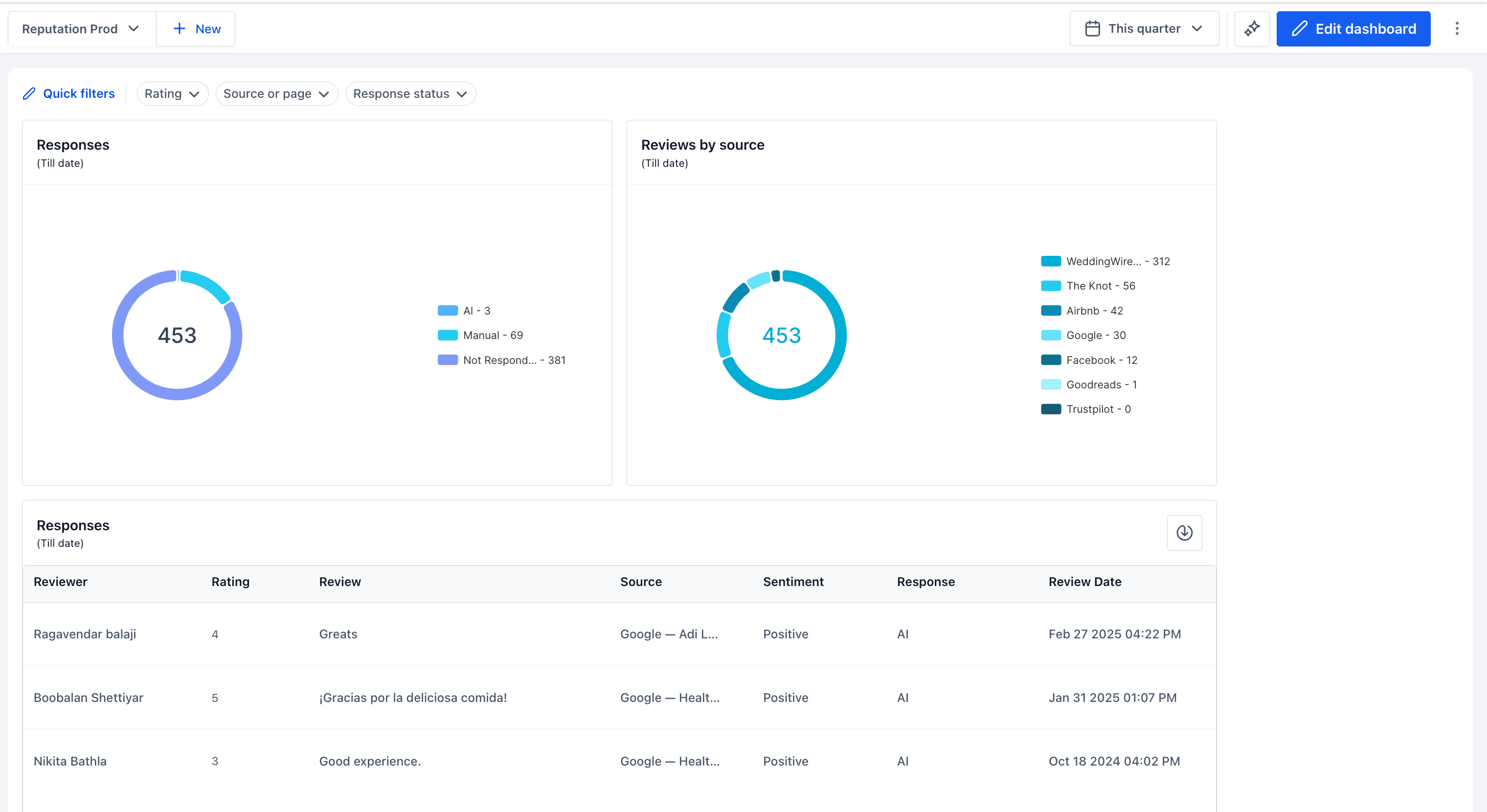
Task: Select the Nikita Bathla reviewer cell
Action: (70, 761)
